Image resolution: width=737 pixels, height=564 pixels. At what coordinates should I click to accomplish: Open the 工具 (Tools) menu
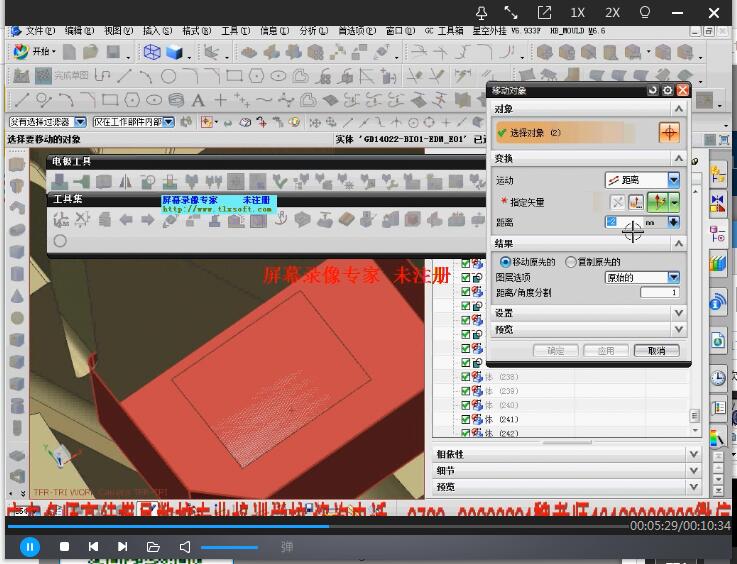(x=235, y=31)
